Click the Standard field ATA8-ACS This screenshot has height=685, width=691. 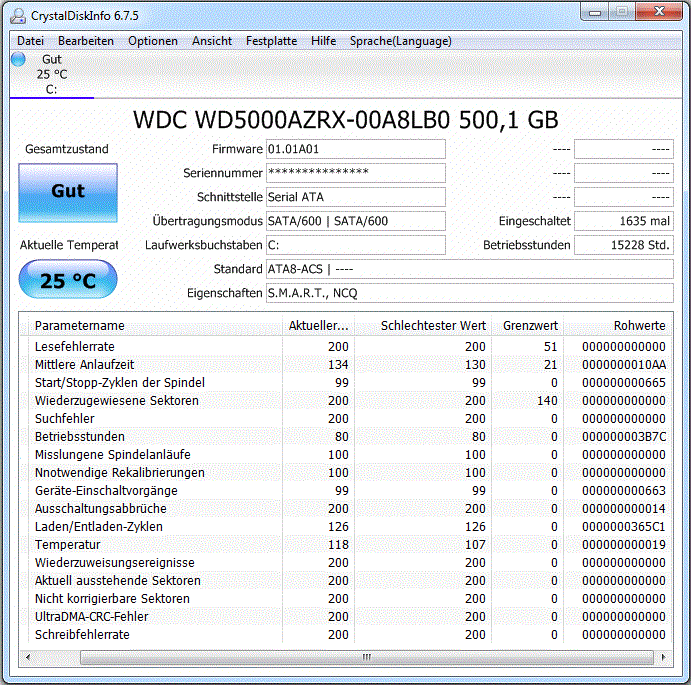pos(470,269)
